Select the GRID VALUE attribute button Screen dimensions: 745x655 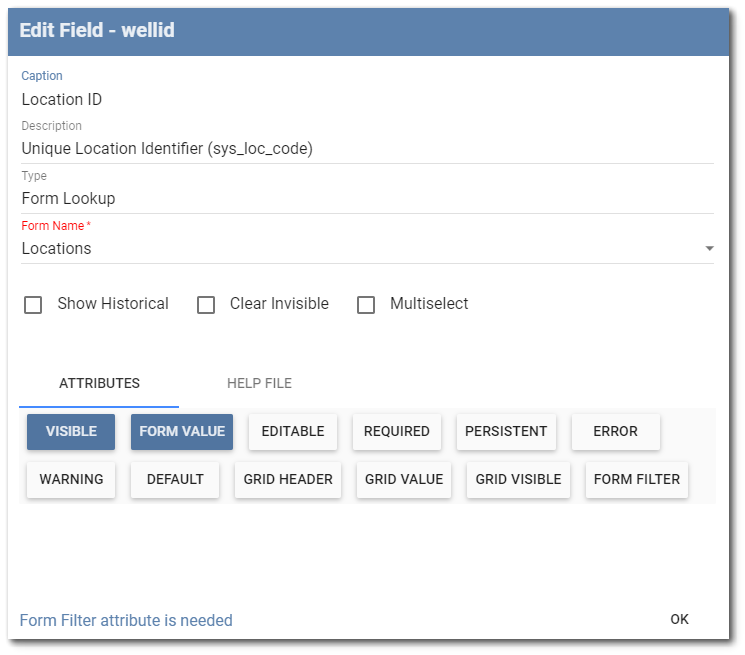[x=404, y=479]
